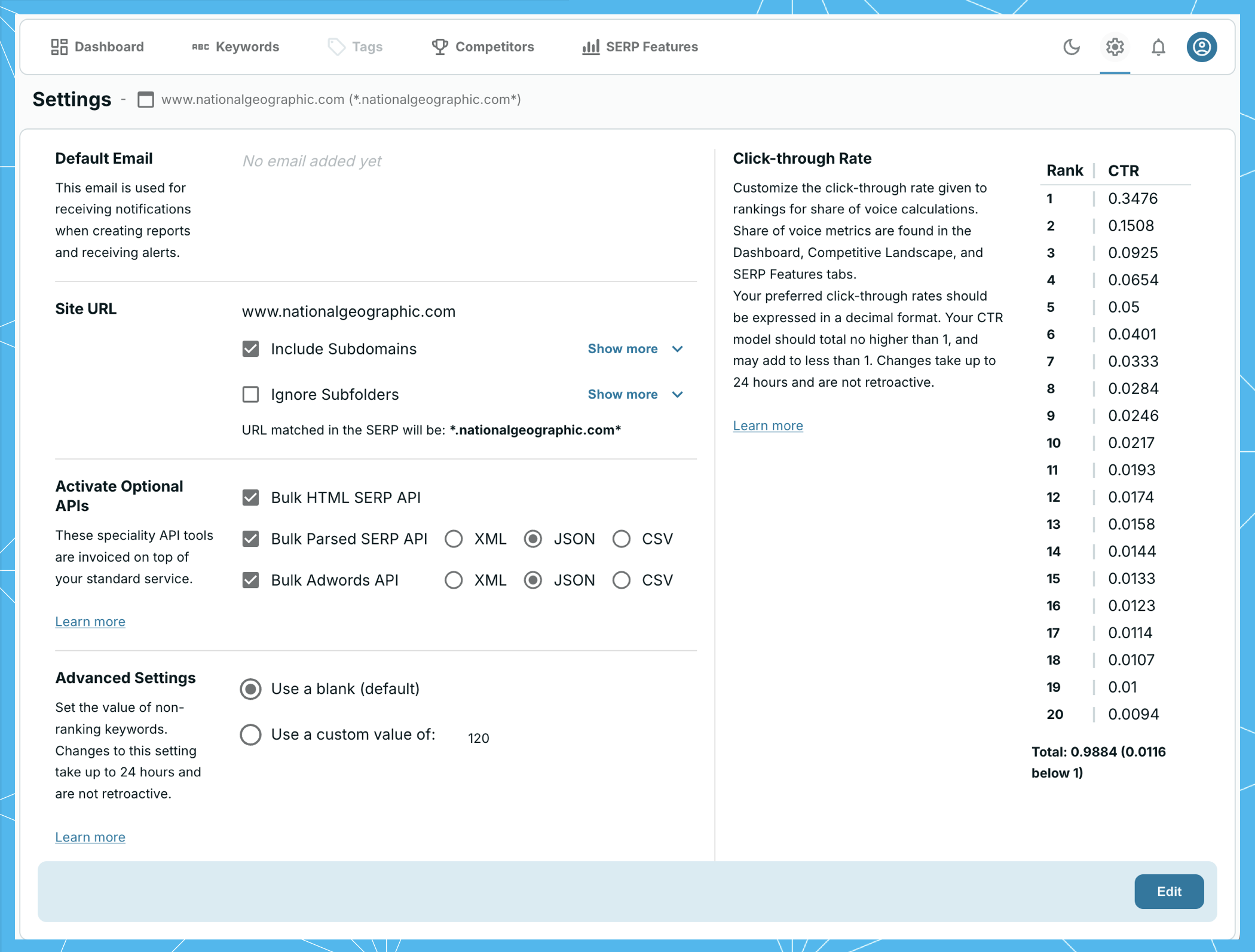Click the Edit button
This screenshot has height=952, width=1255.
pos(1168,891)
